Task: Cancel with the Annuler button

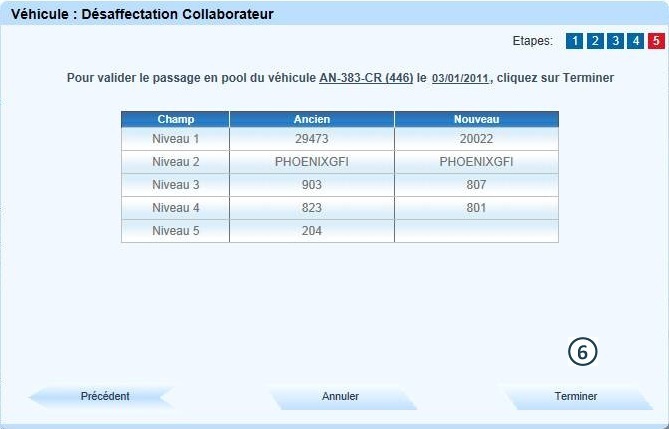Action: [341, 397]
